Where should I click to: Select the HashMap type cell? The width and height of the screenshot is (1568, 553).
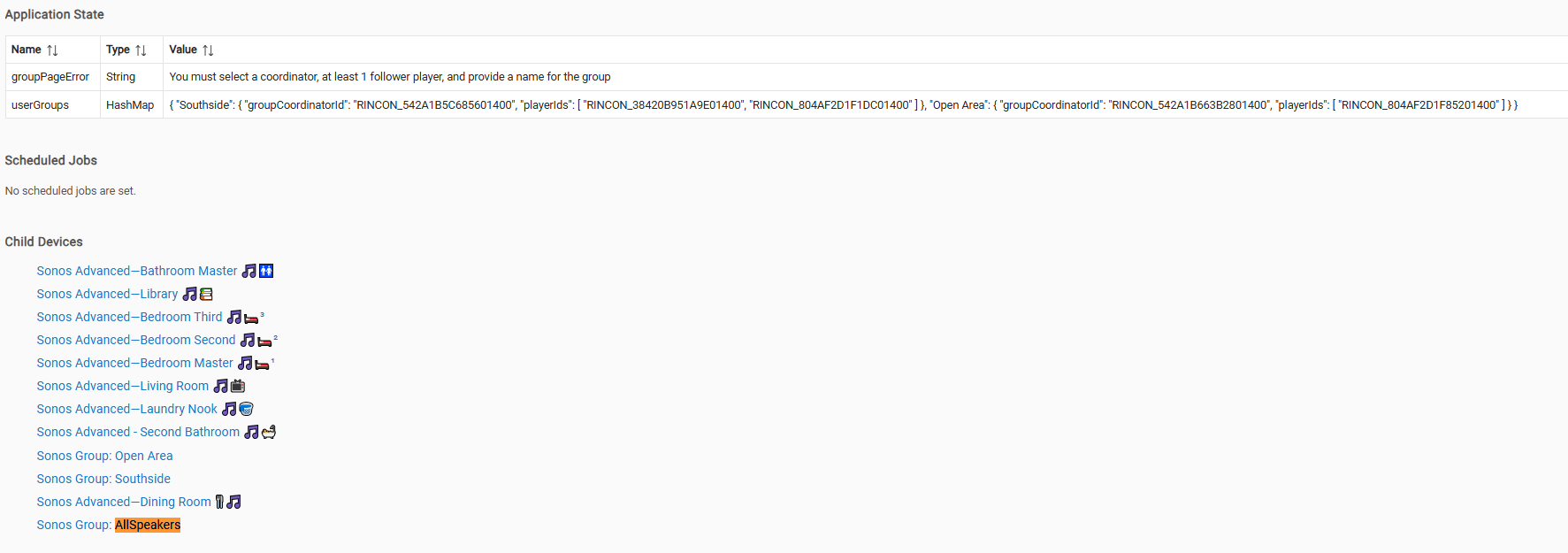(x=132, y=104)
